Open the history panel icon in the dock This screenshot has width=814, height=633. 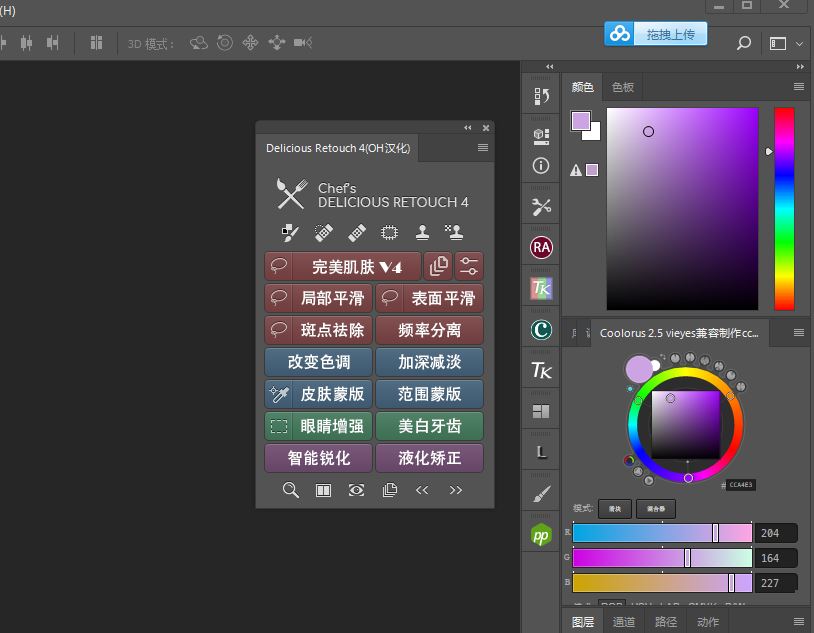(x=541, y=96)
